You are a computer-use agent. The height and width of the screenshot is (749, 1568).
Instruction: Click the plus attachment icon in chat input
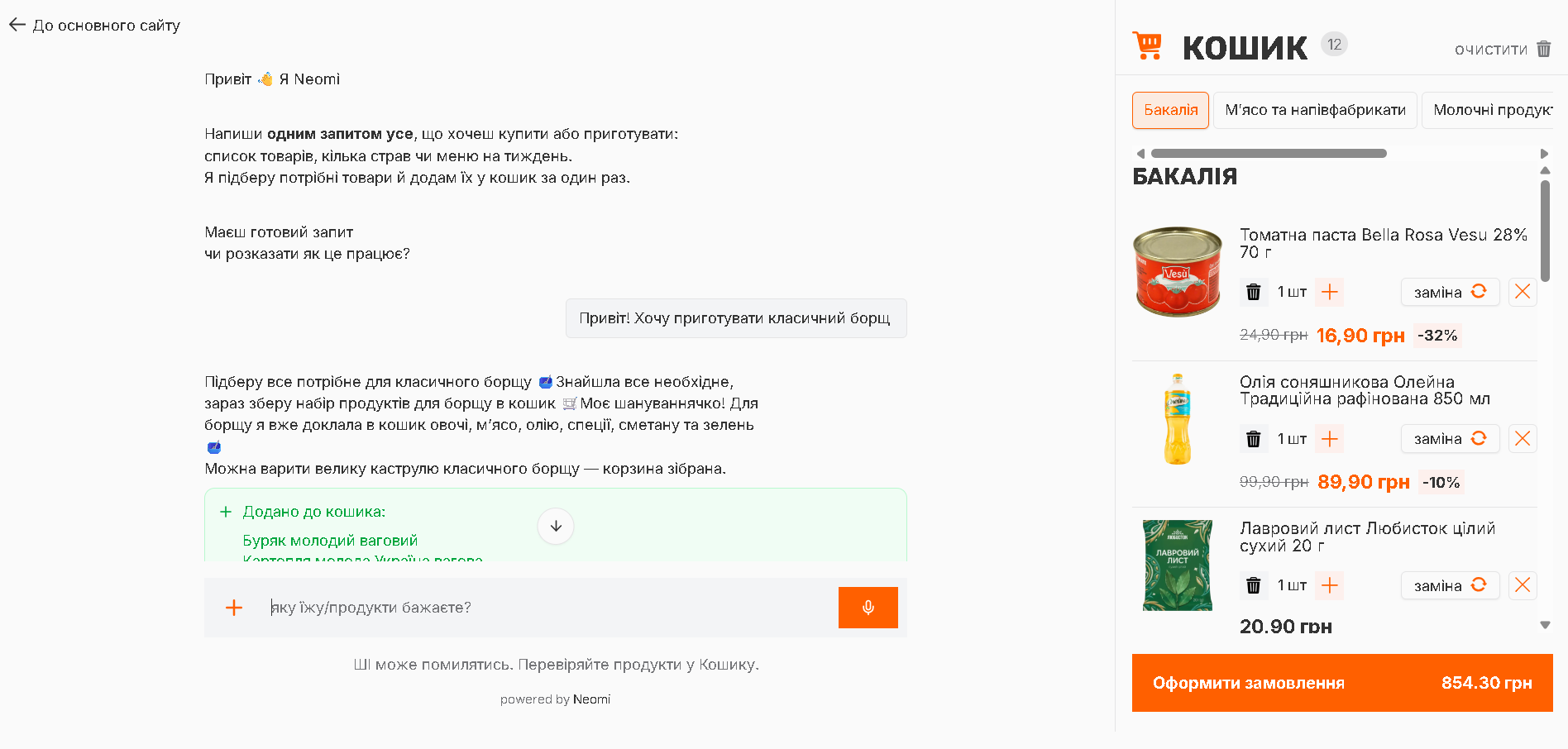(234, 608)
